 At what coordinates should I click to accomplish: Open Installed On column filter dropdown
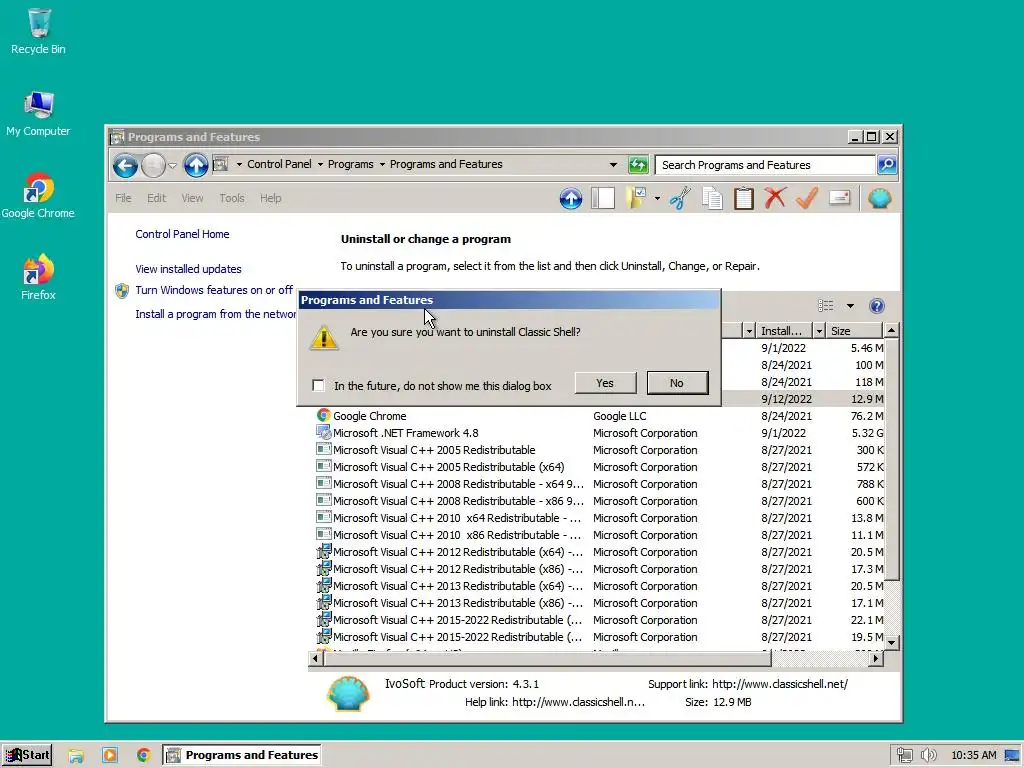click(x=819, y=331)
